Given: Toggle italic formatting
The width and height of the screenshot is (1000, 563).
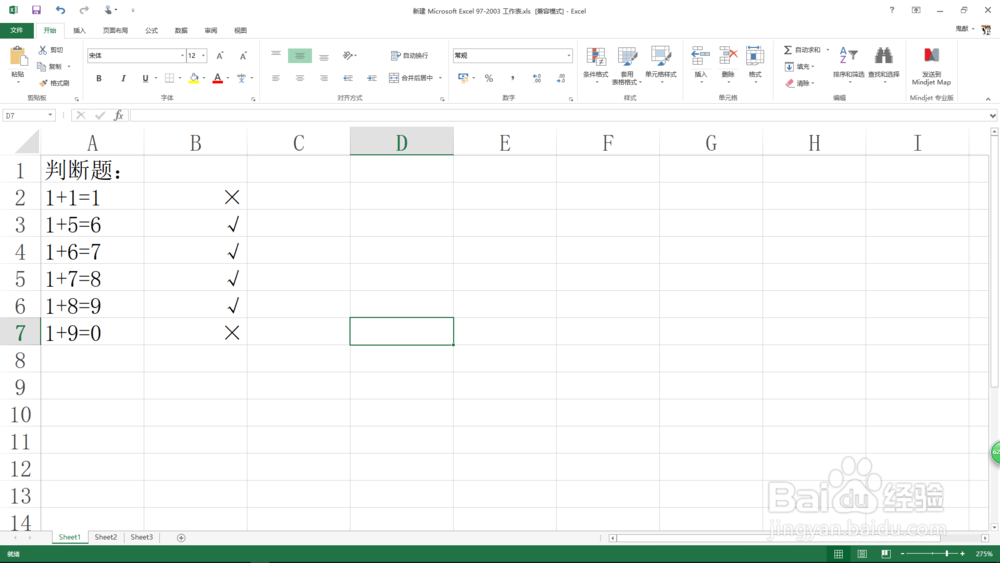Looking at the screenshot, I should pos(122,78).
